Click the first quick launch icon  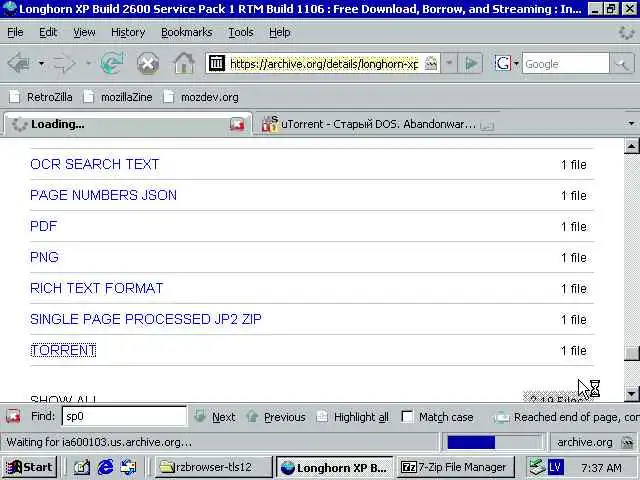(82, 467)
